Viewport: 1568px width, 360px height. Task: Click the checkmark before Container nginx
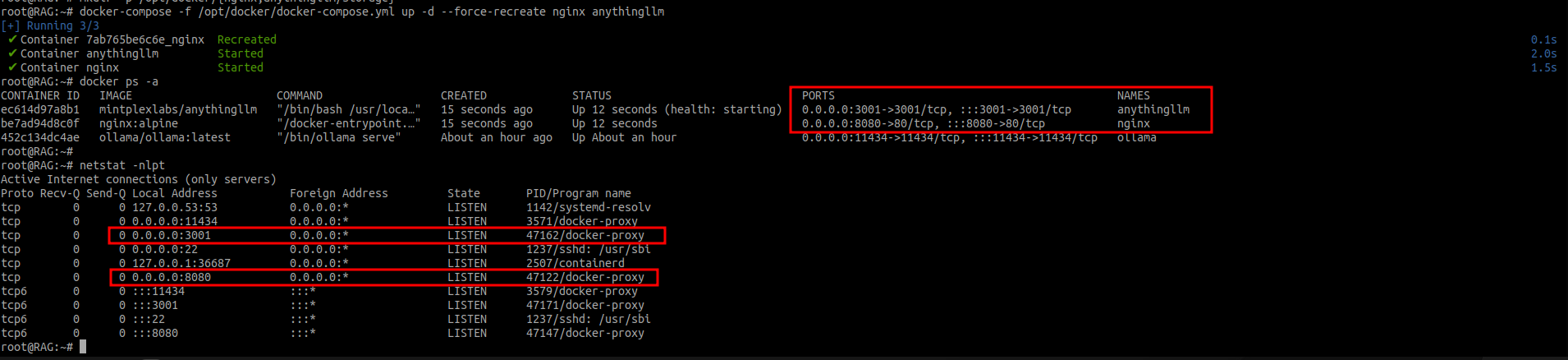[12, 67]
